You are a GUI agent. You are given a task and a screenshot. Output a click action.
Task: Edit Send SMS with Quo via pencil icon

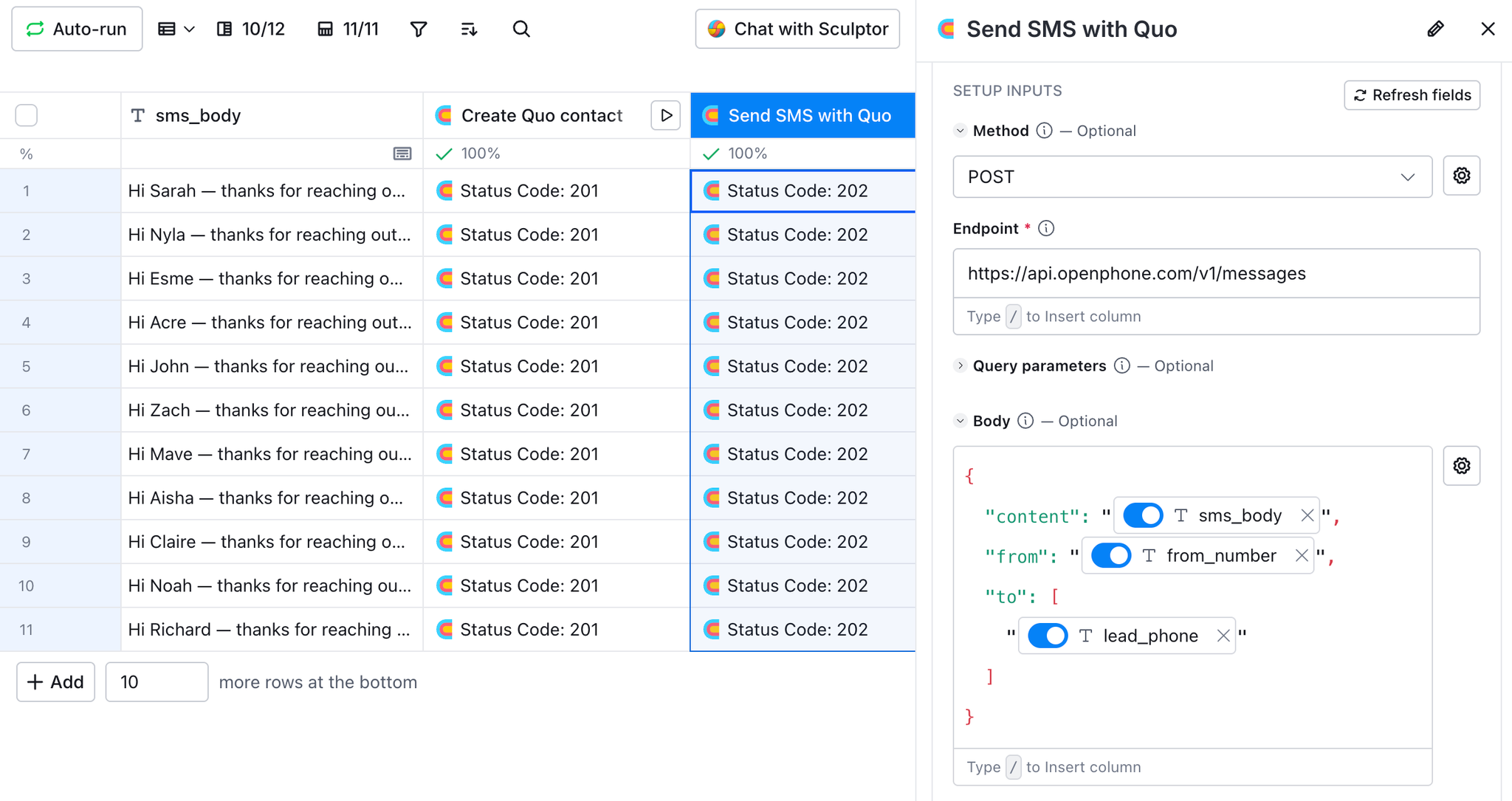coord(1435,29)
